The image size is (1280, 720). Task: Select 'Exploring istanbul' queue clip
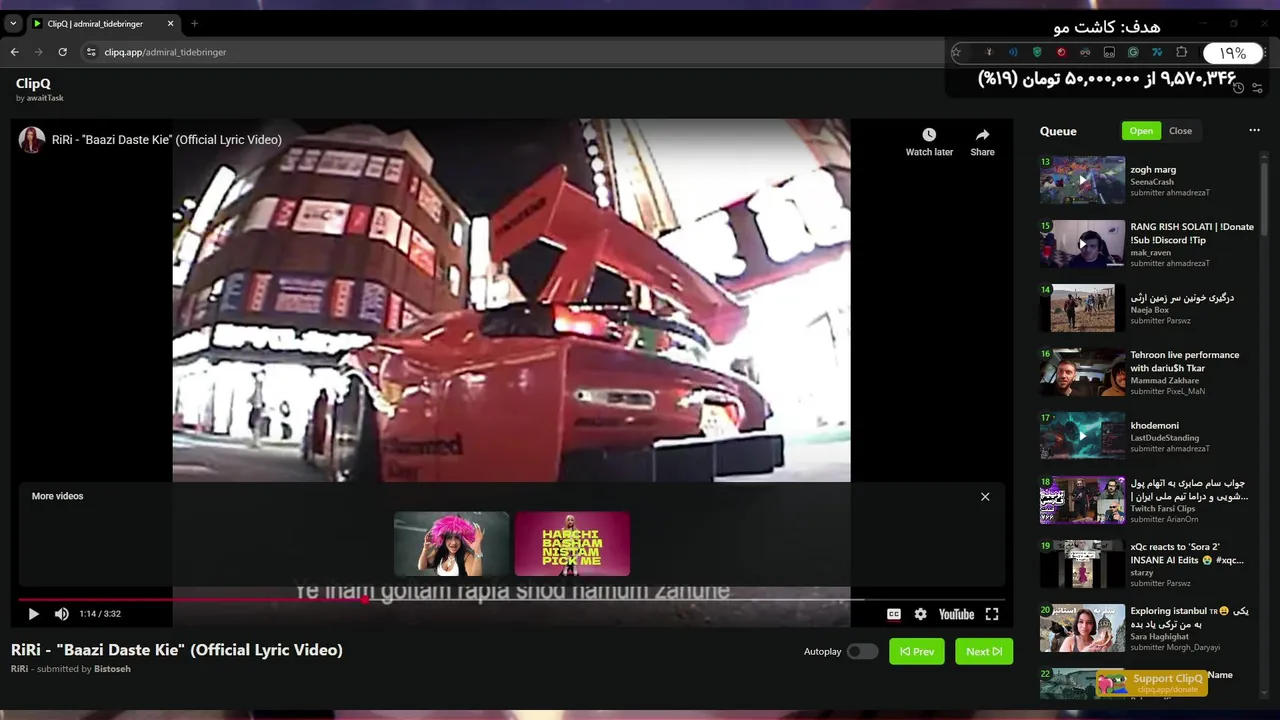coord(1148,628)
